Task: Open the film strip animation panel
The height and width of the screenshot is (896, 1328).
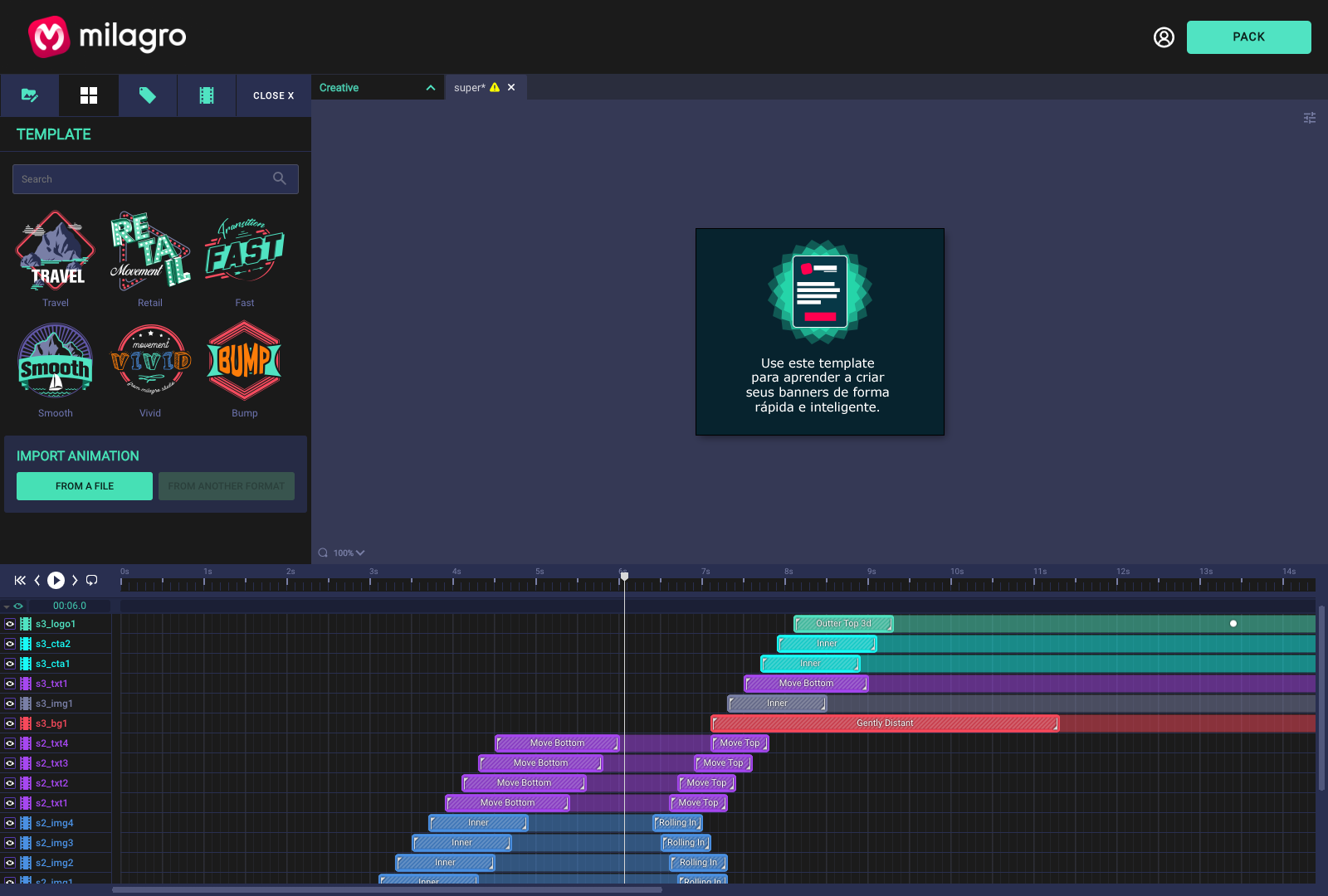Action: (x=207, y=95)
